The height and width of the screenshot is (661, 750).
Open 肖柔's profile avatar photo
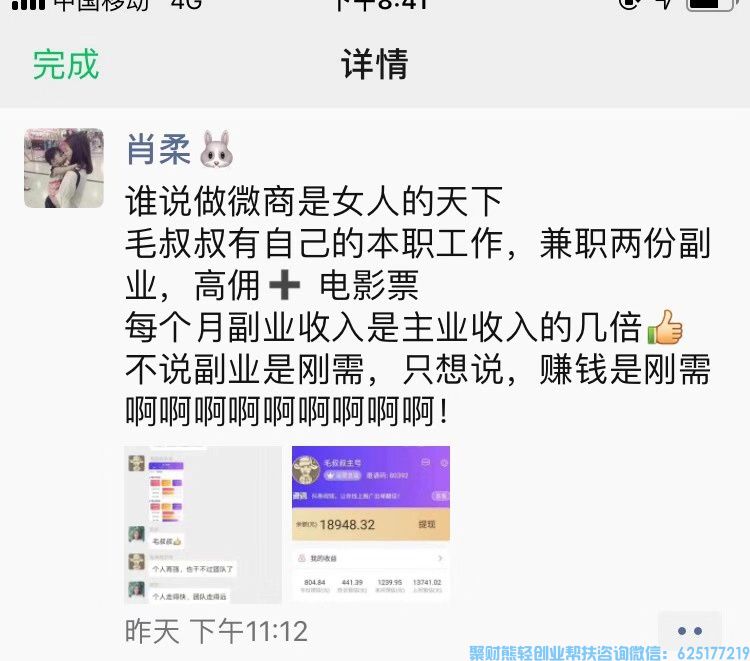pos(64,168)
